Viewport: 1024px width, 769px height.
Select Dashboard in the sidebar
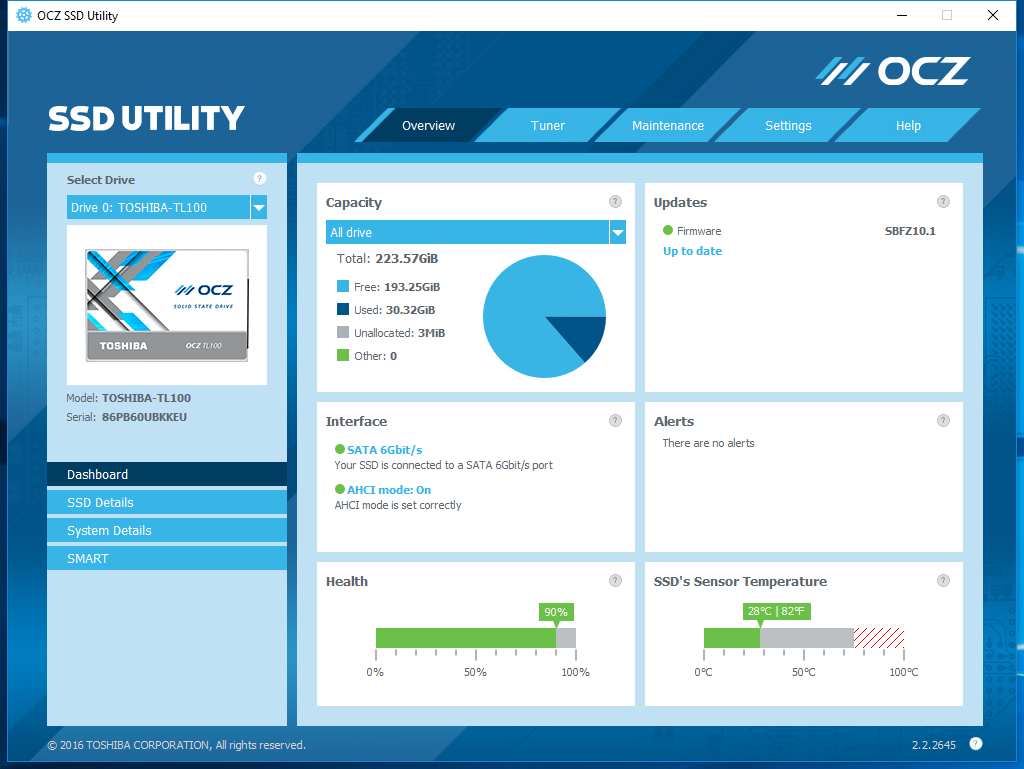[x=167, y=475]
